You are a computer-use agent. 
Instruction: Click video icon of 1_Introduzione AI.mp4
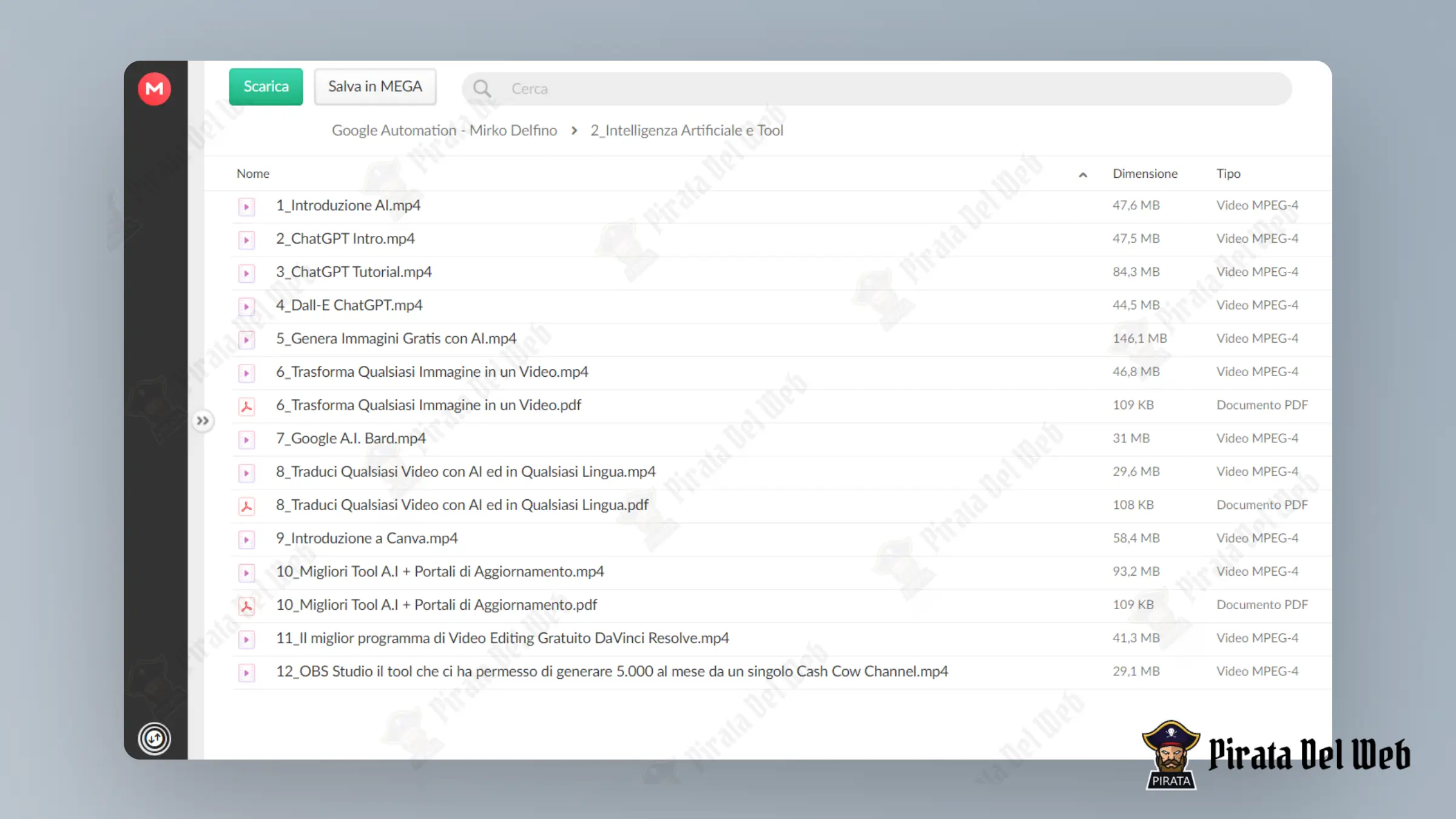[x=246, y=206]
